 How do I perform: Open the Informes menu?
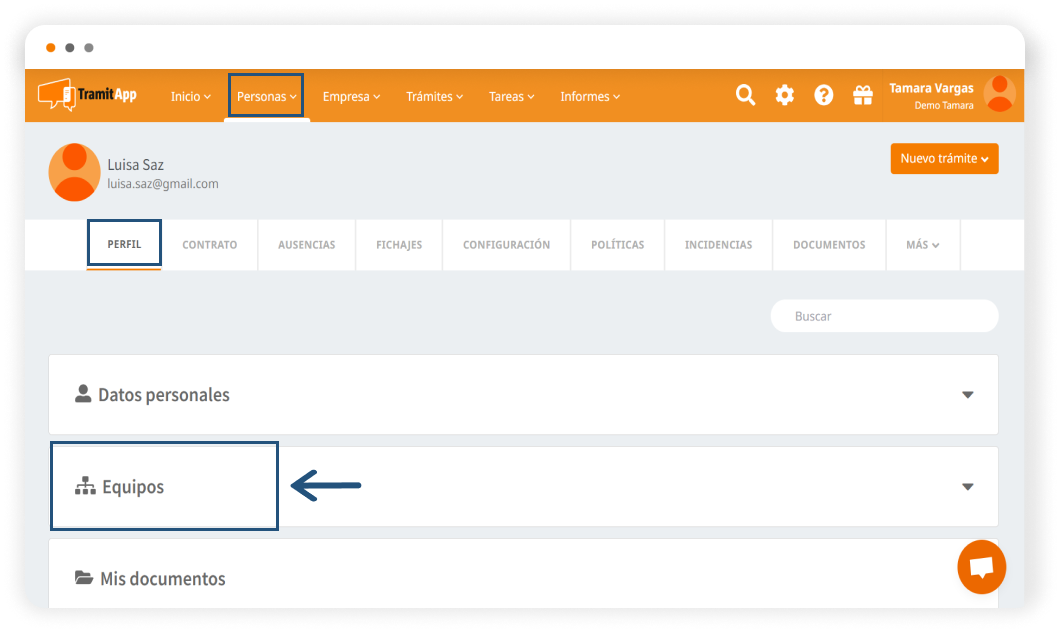(590, 96)
